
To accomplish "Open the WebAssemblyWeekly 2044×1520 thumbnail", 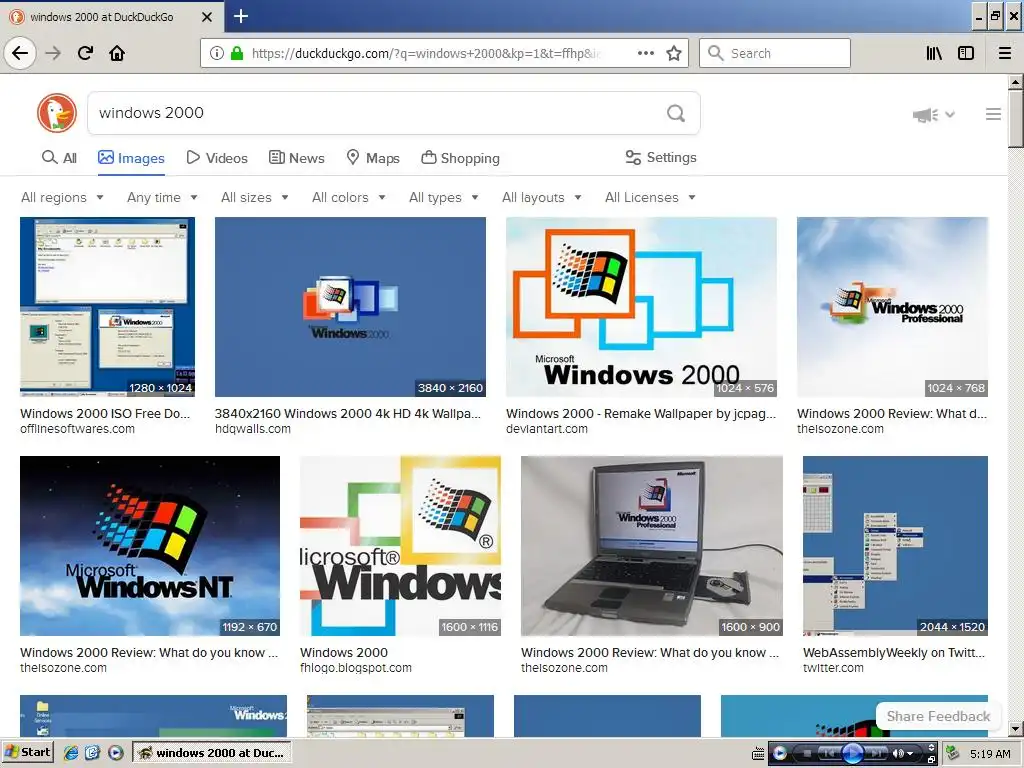I will tap(895, 546).
